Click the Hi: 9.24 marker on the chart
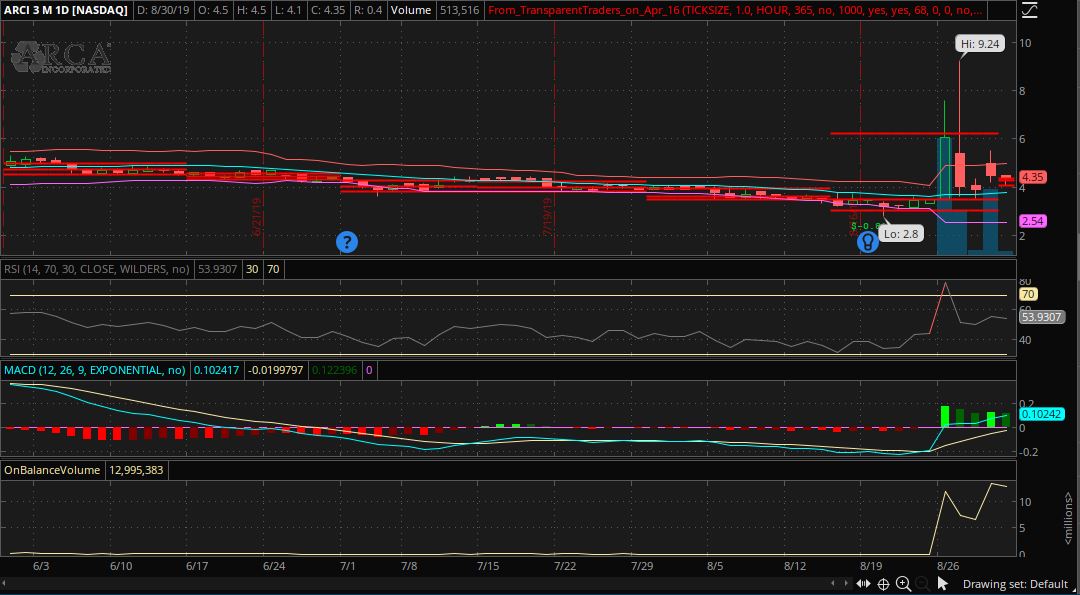This screenshot has height=595, width=1080. click(978, 44)
